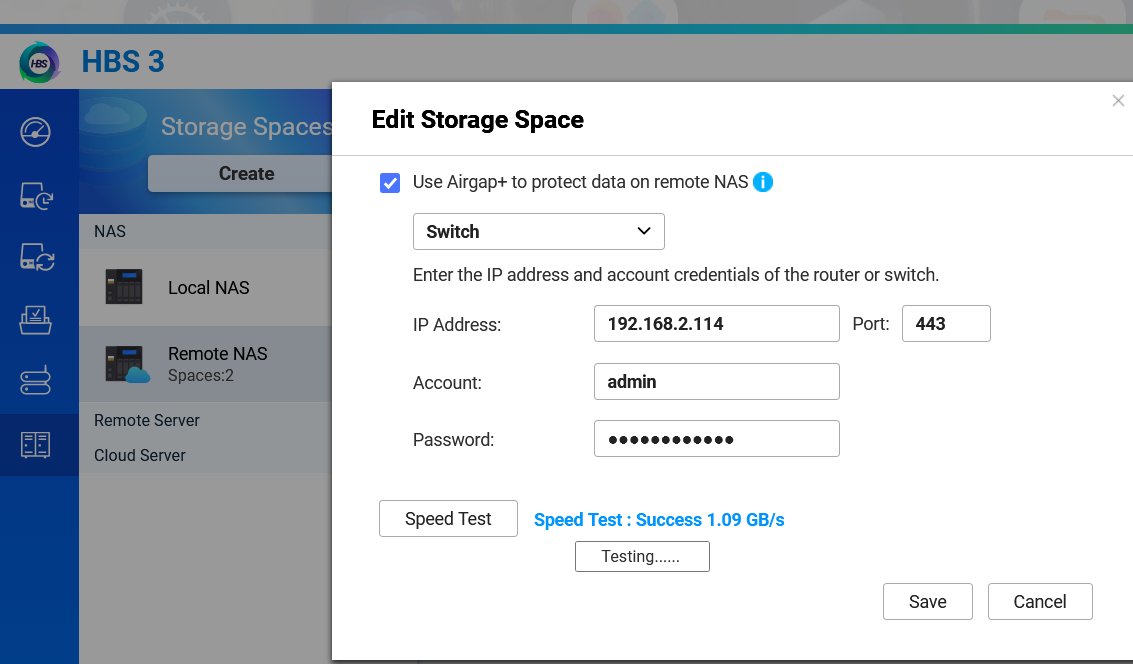This screenshot has width=1133, height=664.
Task: Cancel editing the storage space
Action: click(1039, 601)
